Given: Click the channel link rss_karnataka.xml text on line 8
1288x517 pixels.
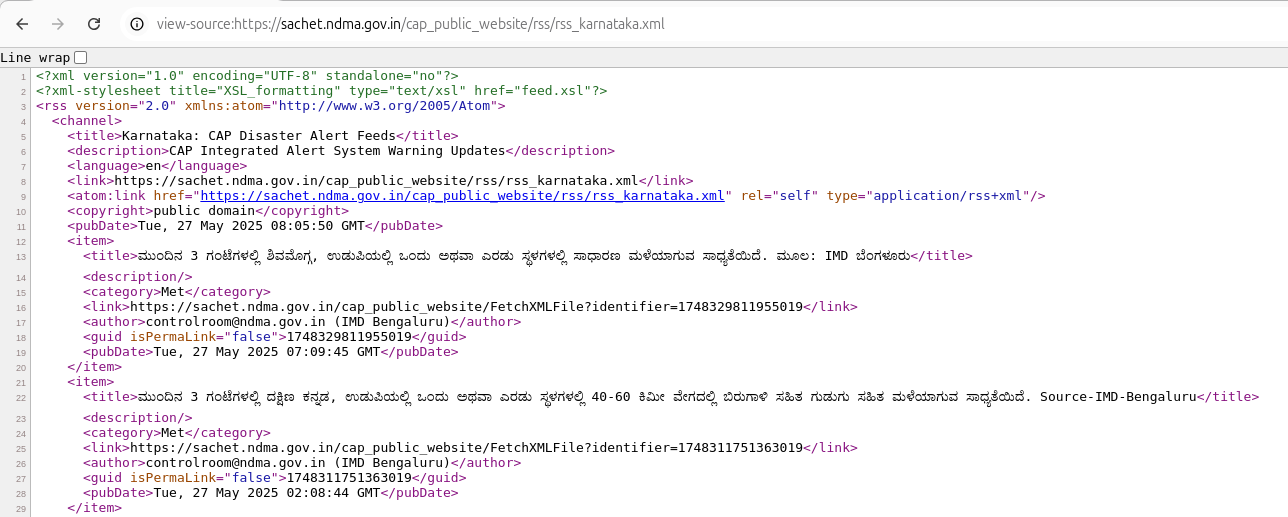Looking at the screenshot, I should (376, 181).
